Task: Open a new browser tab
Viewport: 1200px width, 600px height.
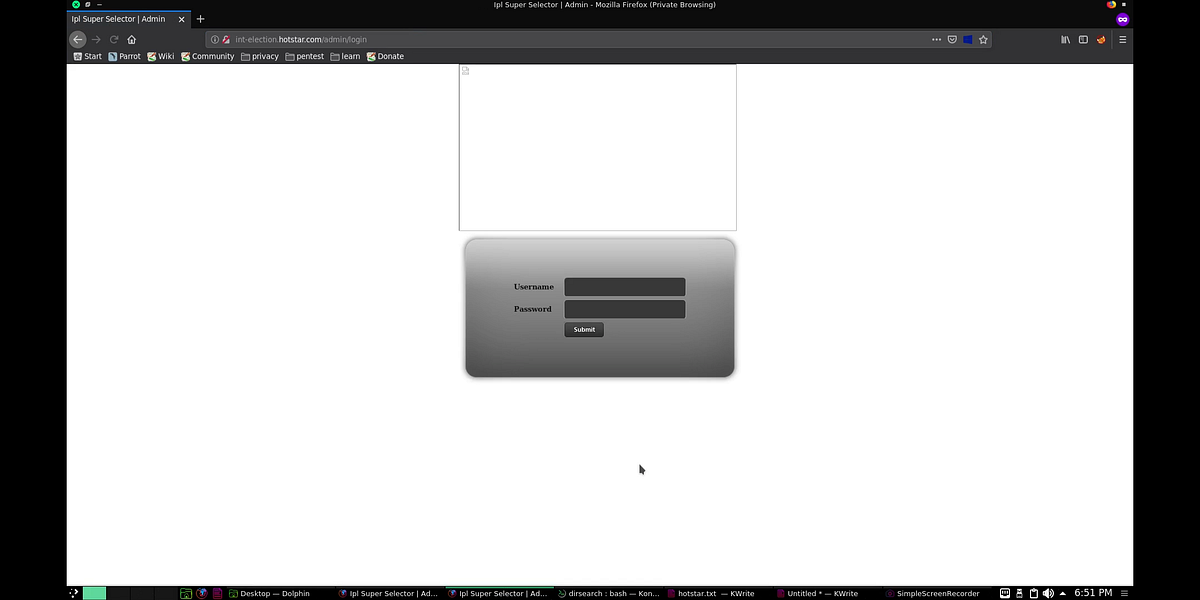Action: pyautogui.click(x=200, y=19)
